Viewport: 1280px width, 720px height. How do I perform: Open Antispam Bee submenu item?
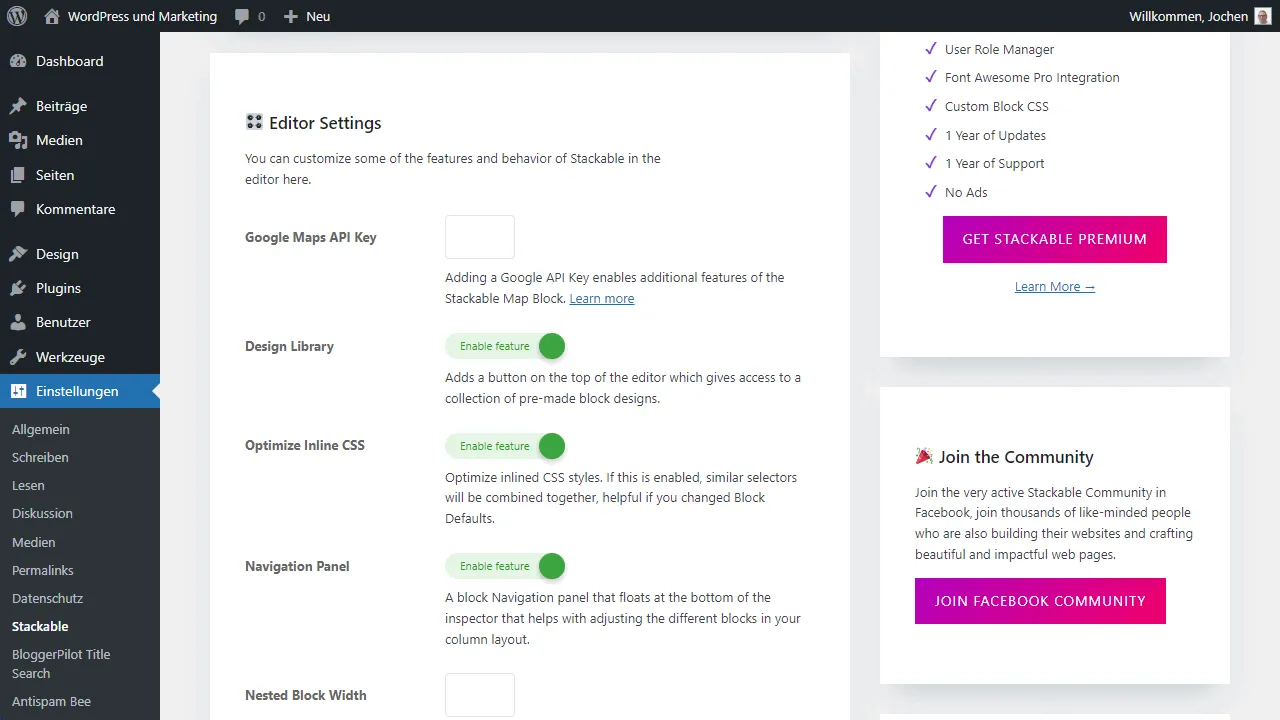coord(51,701)
